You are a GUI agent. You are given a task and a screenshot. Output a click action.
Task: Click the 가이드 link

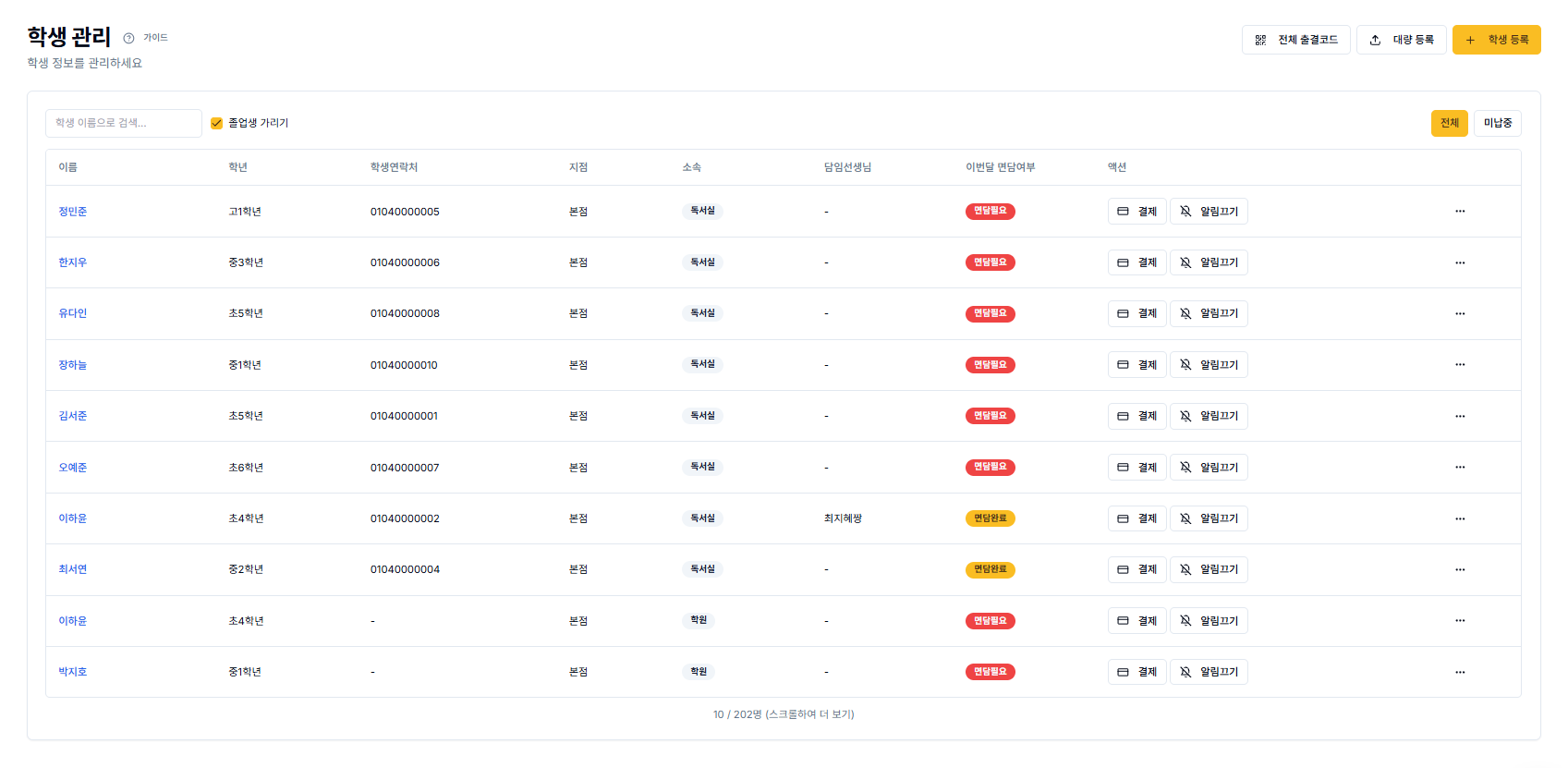tap(155, 38)
